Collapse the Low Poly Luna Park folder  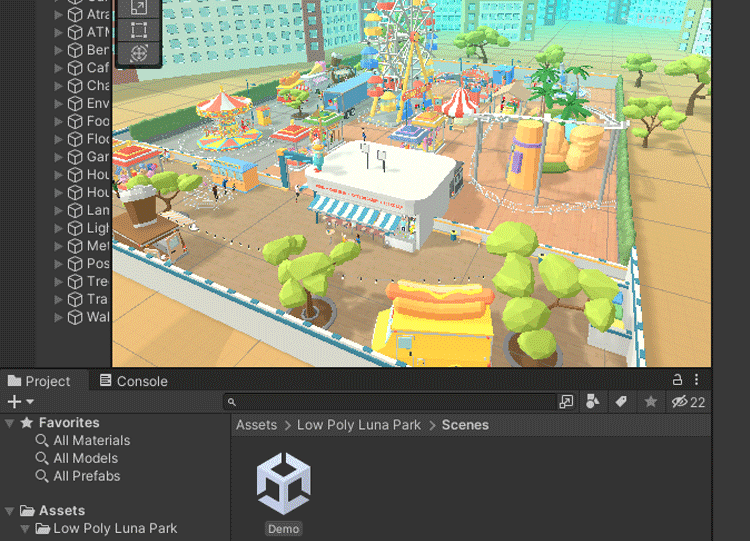(x=25, y=529)
